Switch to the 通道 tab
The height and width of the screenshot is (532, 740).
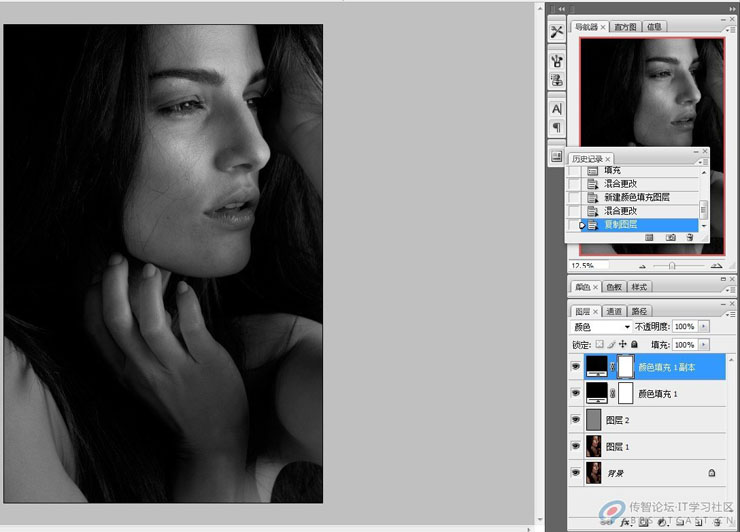point(614,311)
